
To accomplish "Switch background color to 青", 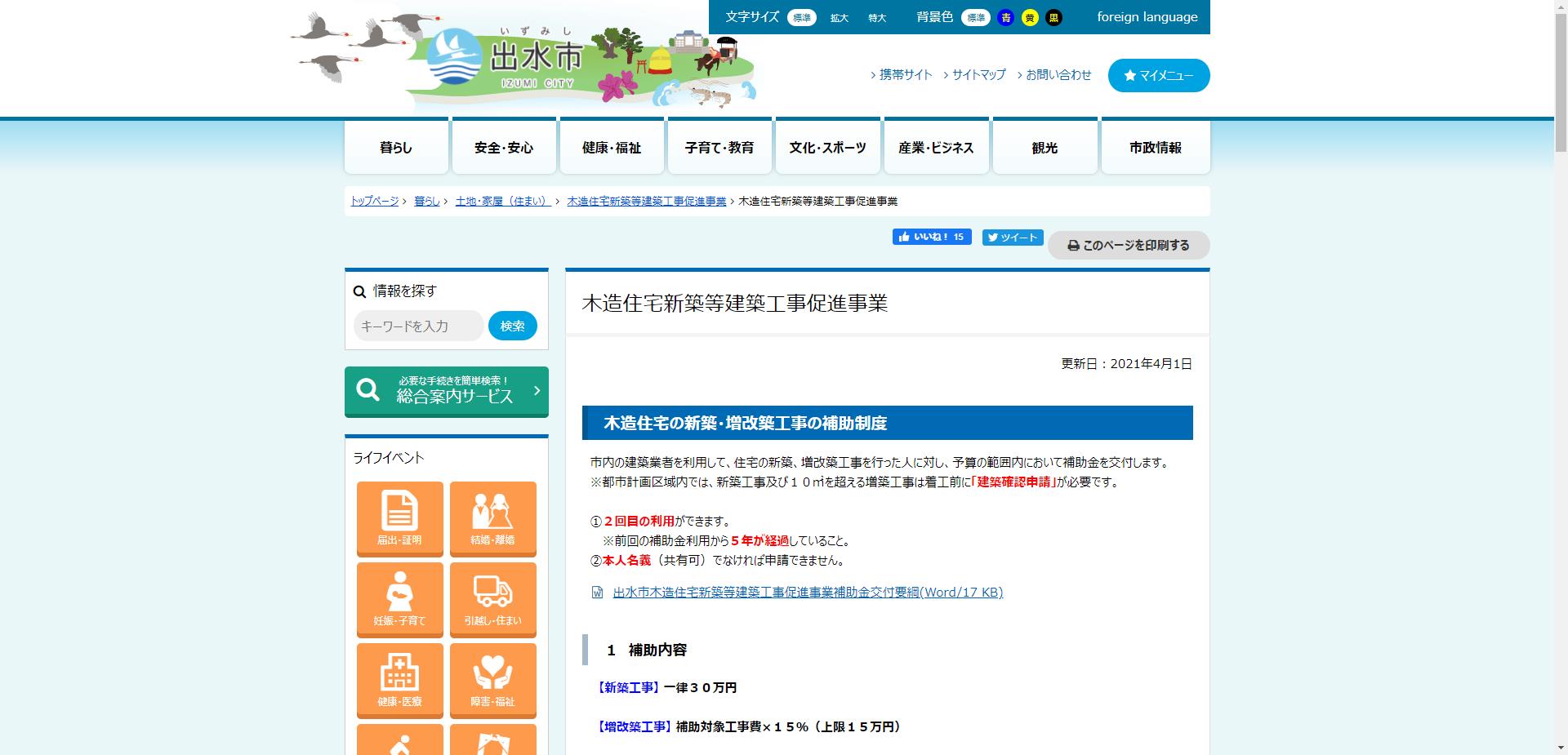I will coord(1005,17).
